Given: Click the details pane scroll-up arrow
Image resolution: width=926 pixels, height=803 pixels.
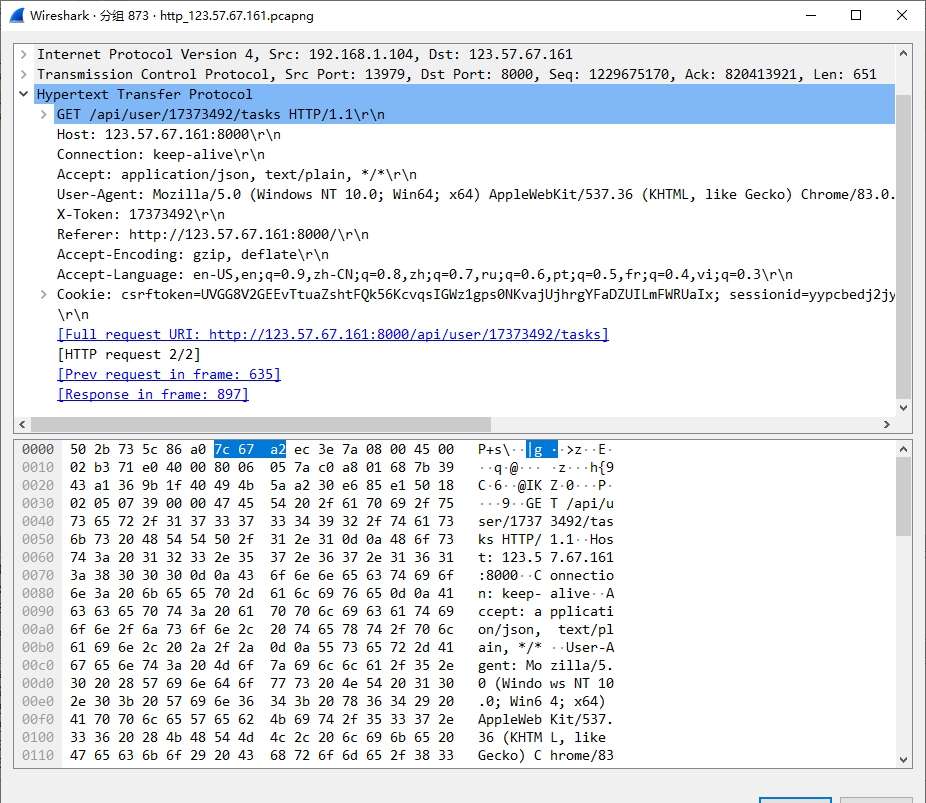Looking at the screenshot, I should (x=903, y=54).
